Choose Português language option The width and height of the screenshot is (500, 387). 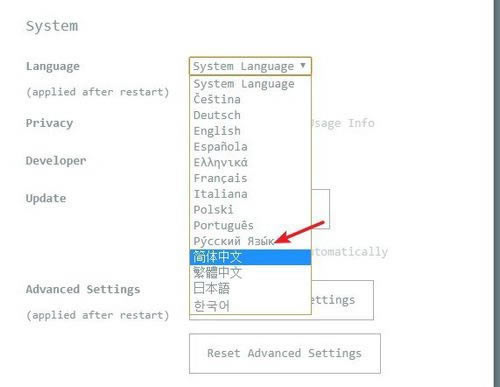pyautogui.click(x=250, y=225)
